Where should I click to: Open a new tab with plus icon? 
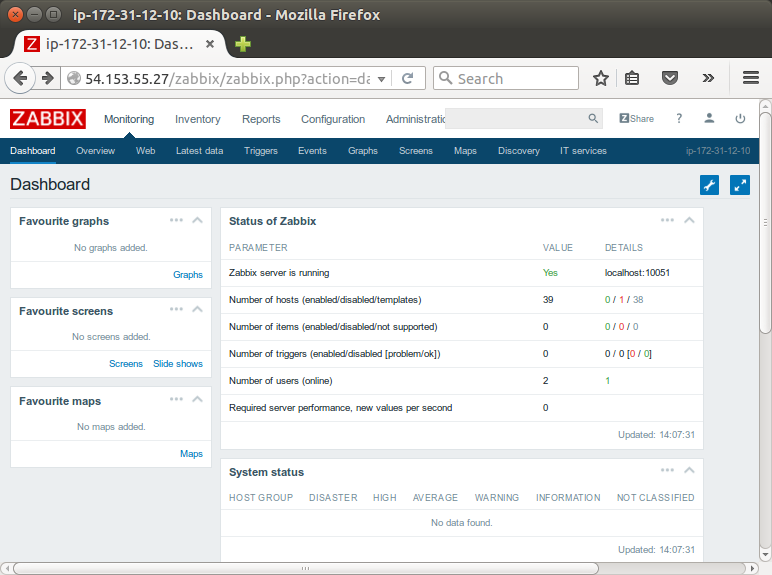pos(243,44)
